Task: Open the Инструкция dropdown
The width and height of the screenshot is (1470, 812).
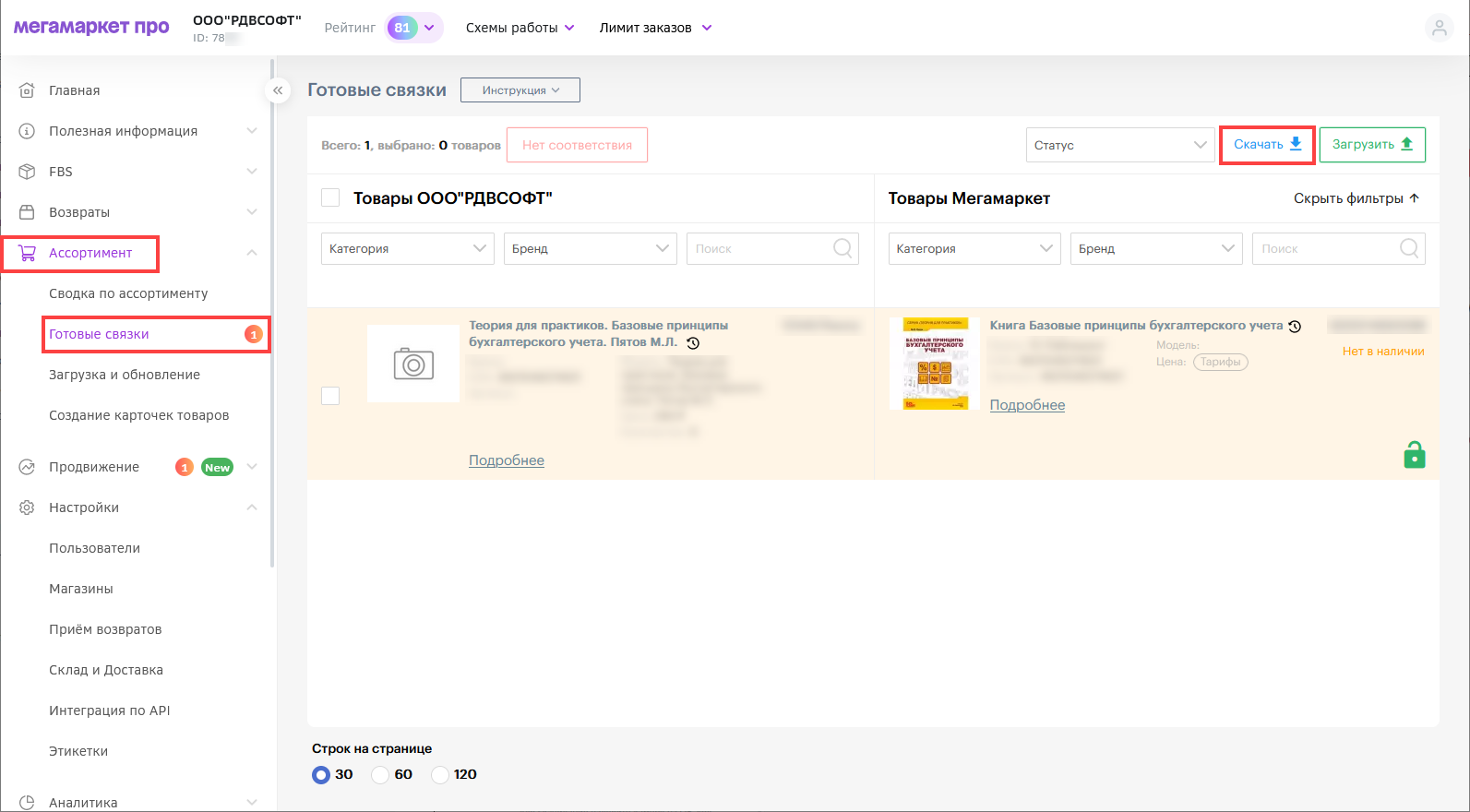Action: pyautogui.click(x=520, y=90)
